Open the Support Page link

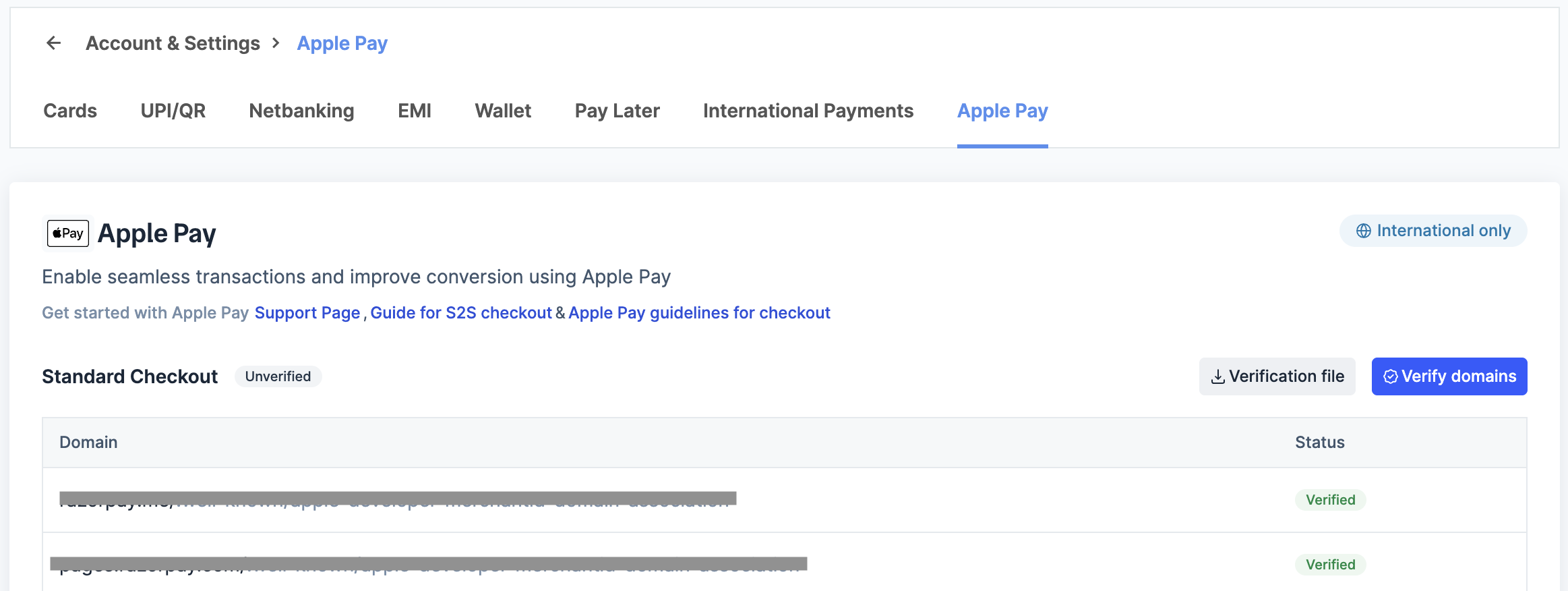pos(307,313)
